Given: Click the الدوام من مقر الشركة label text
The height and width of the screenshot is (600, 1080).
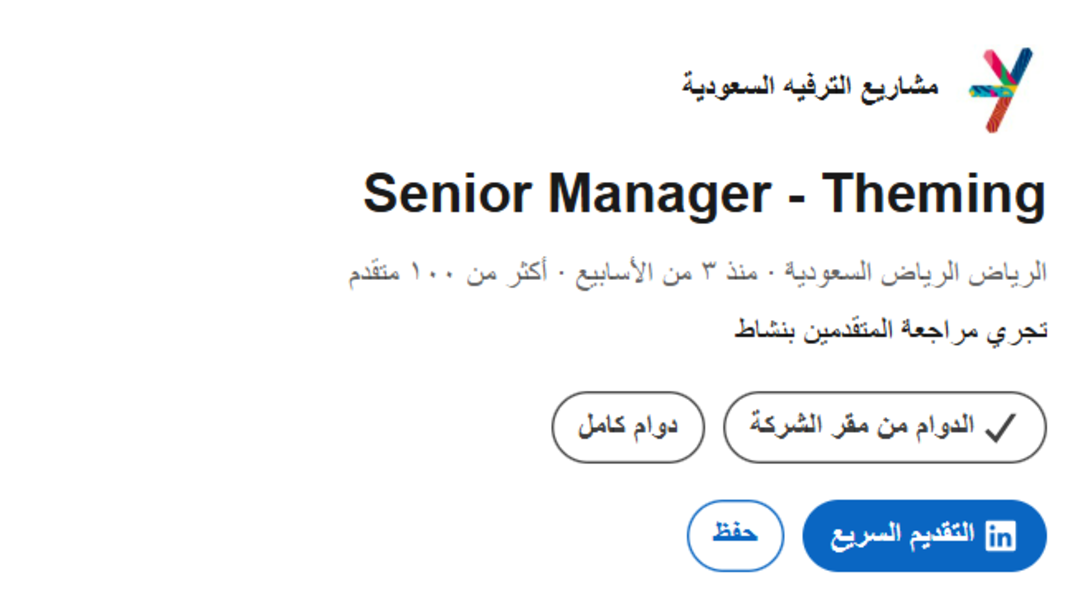Looking at the screenshot, I should [862, 426].
